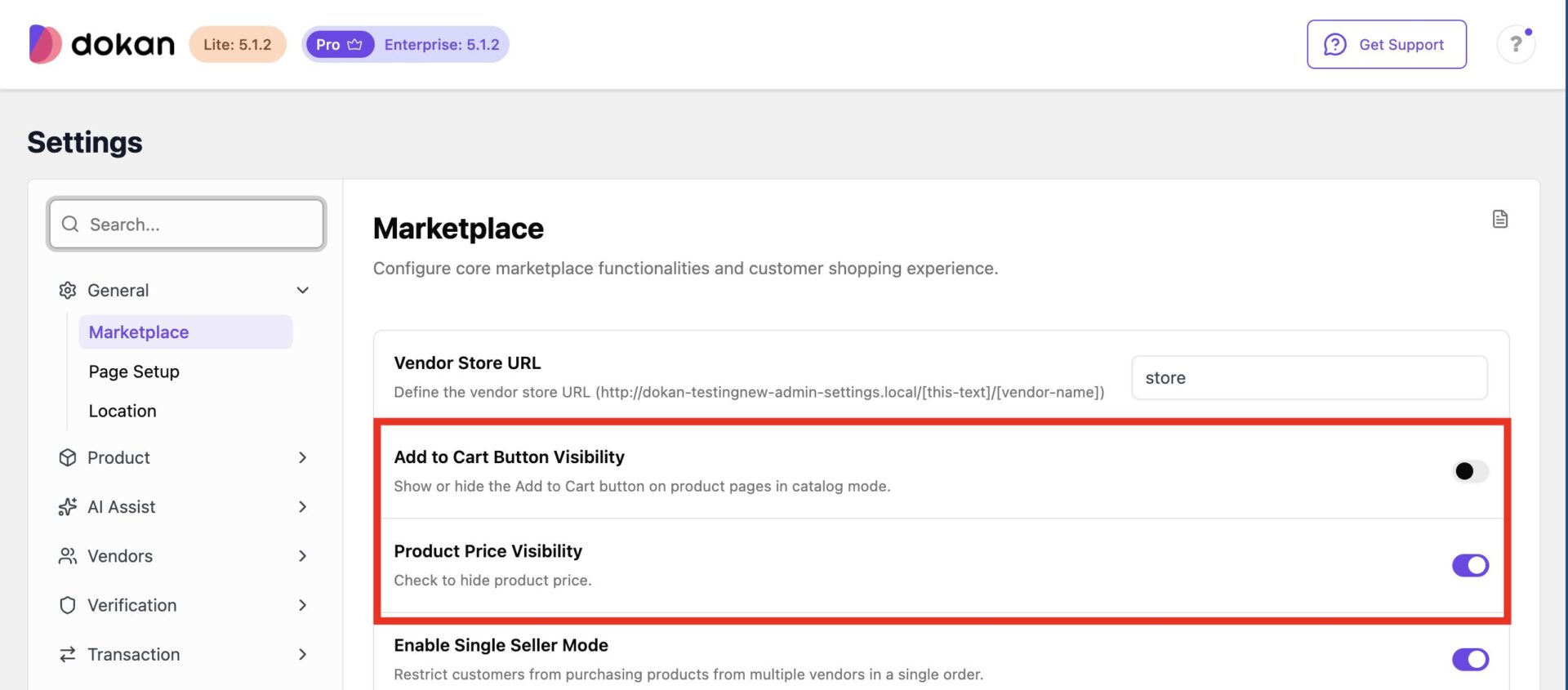Open the Location submenu item
The height and width of the screenshot is (690, 1568).
coord(122,411)
